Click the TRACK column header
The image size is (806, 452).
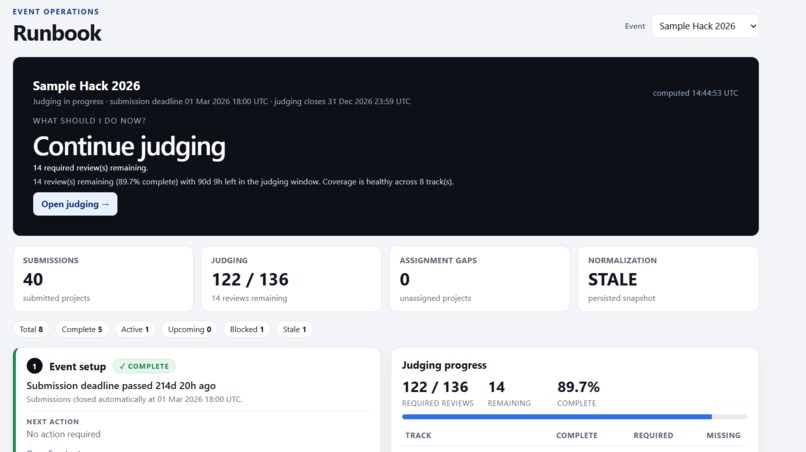point(418,436)
